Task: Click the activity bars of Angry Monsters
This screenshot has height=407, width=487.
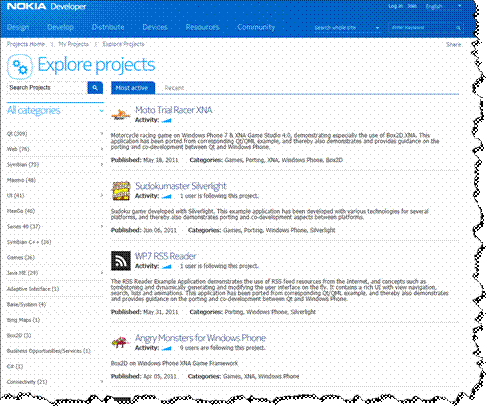Action: (166, 348)
